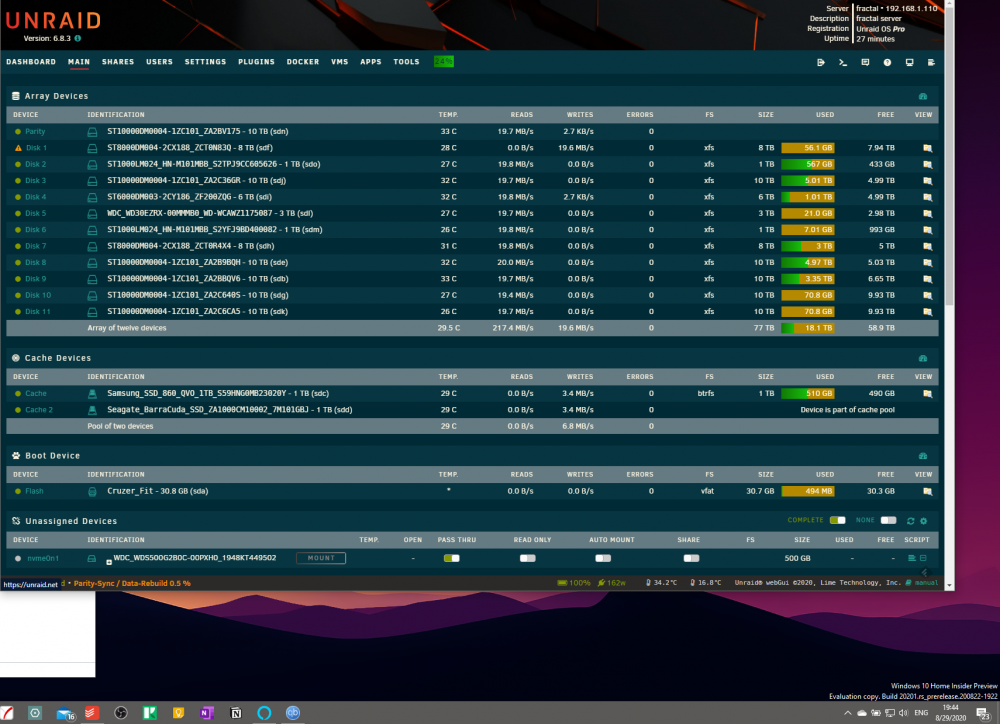
Task: Click the gauge icon in Cache Devices header
Action: (923, 358)
